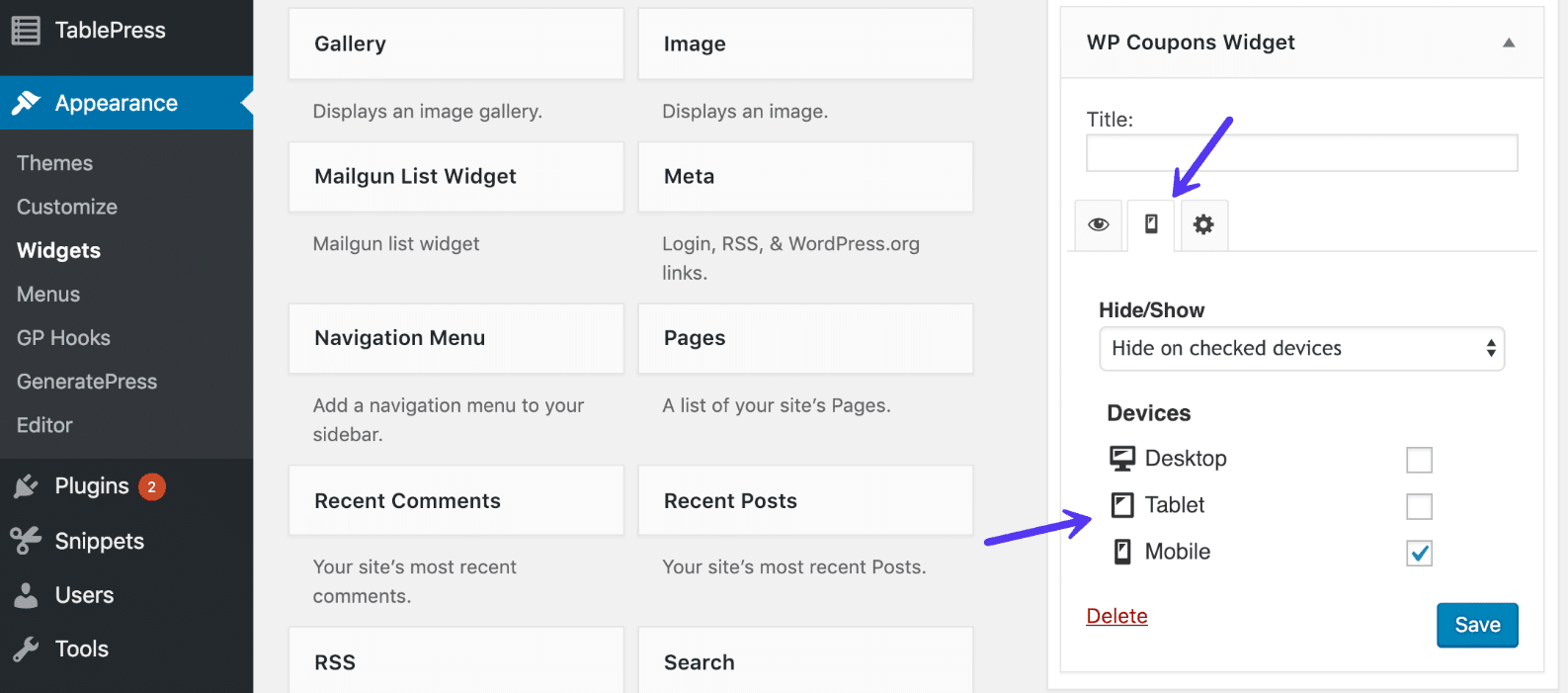1568x693 pixels.
Task: Open the visibility eye tab
Action: (x=1099, y=225)
